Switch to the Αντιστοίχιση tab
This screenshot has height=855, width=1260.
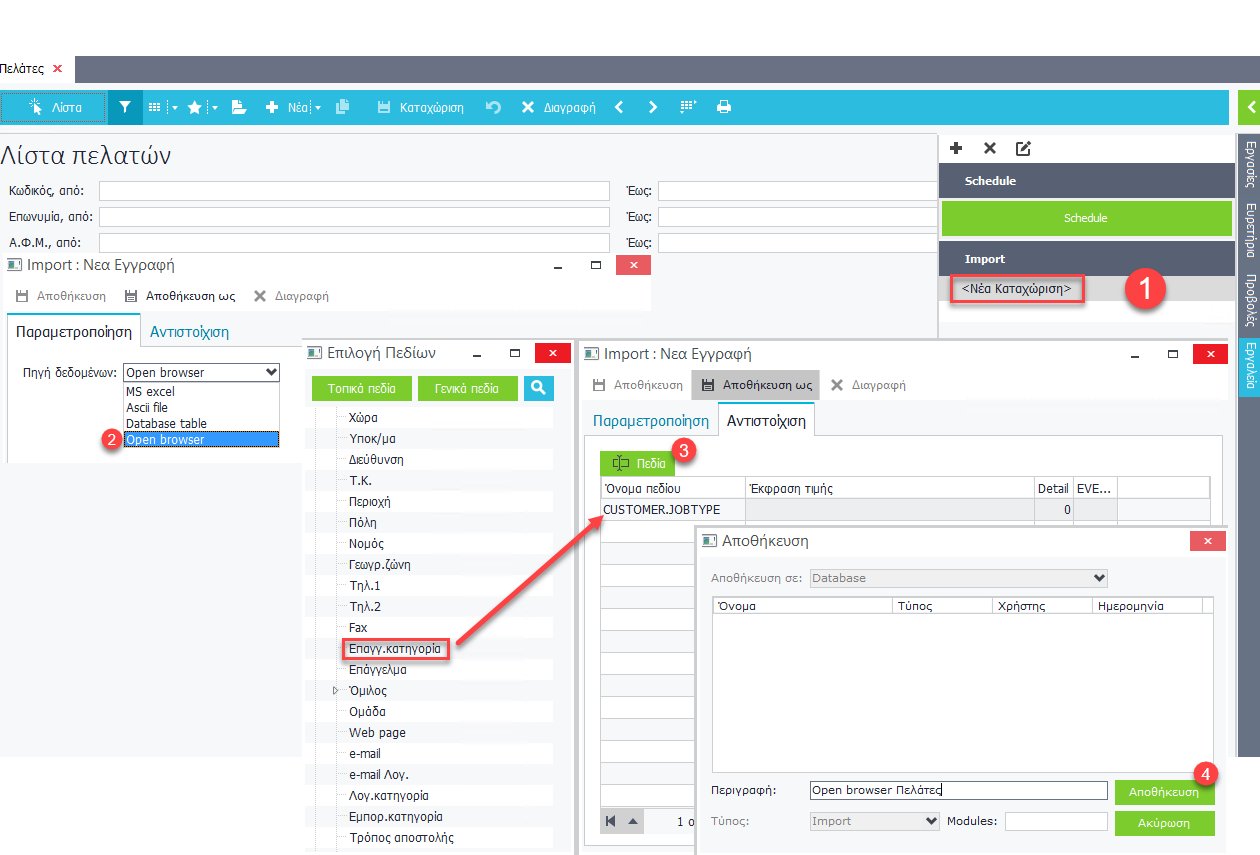[x=189, y=332]
